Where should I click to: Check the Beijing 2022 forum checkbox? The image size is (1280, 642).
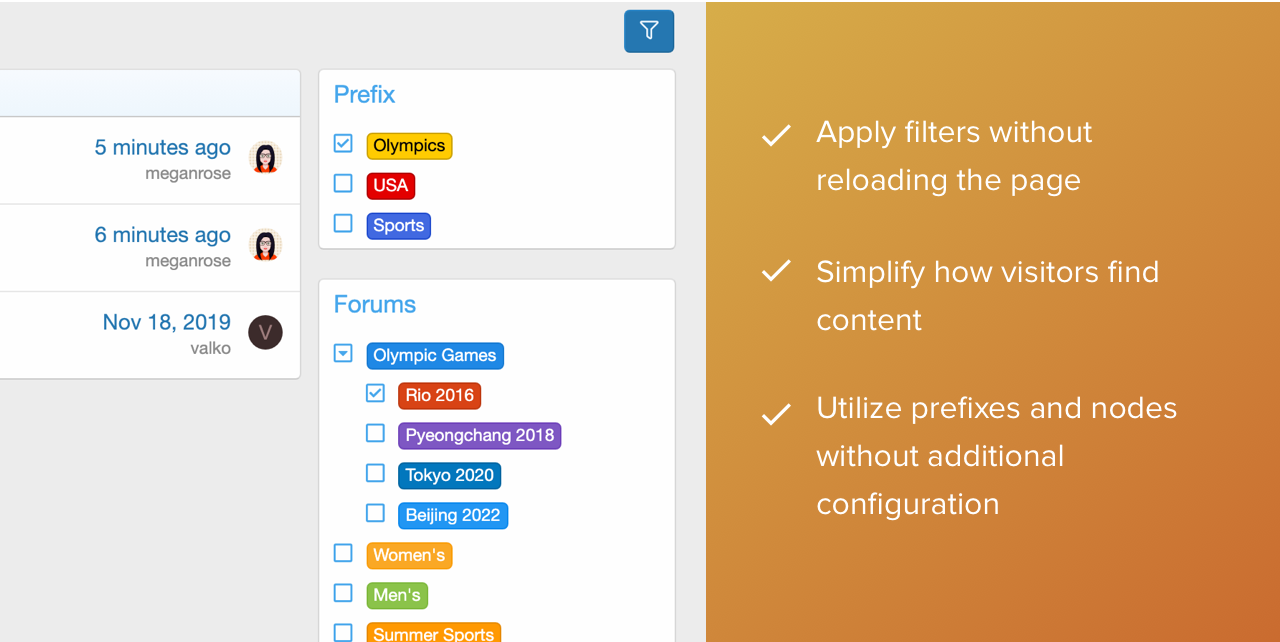pyautogui.click(x=375, y=514)
